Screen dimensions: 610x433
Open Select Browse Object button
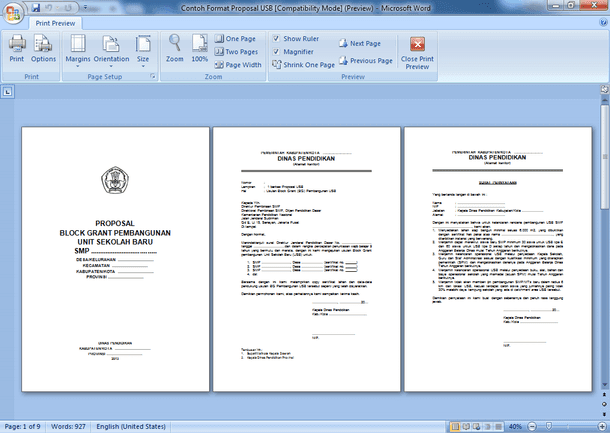tap(605, 405)
